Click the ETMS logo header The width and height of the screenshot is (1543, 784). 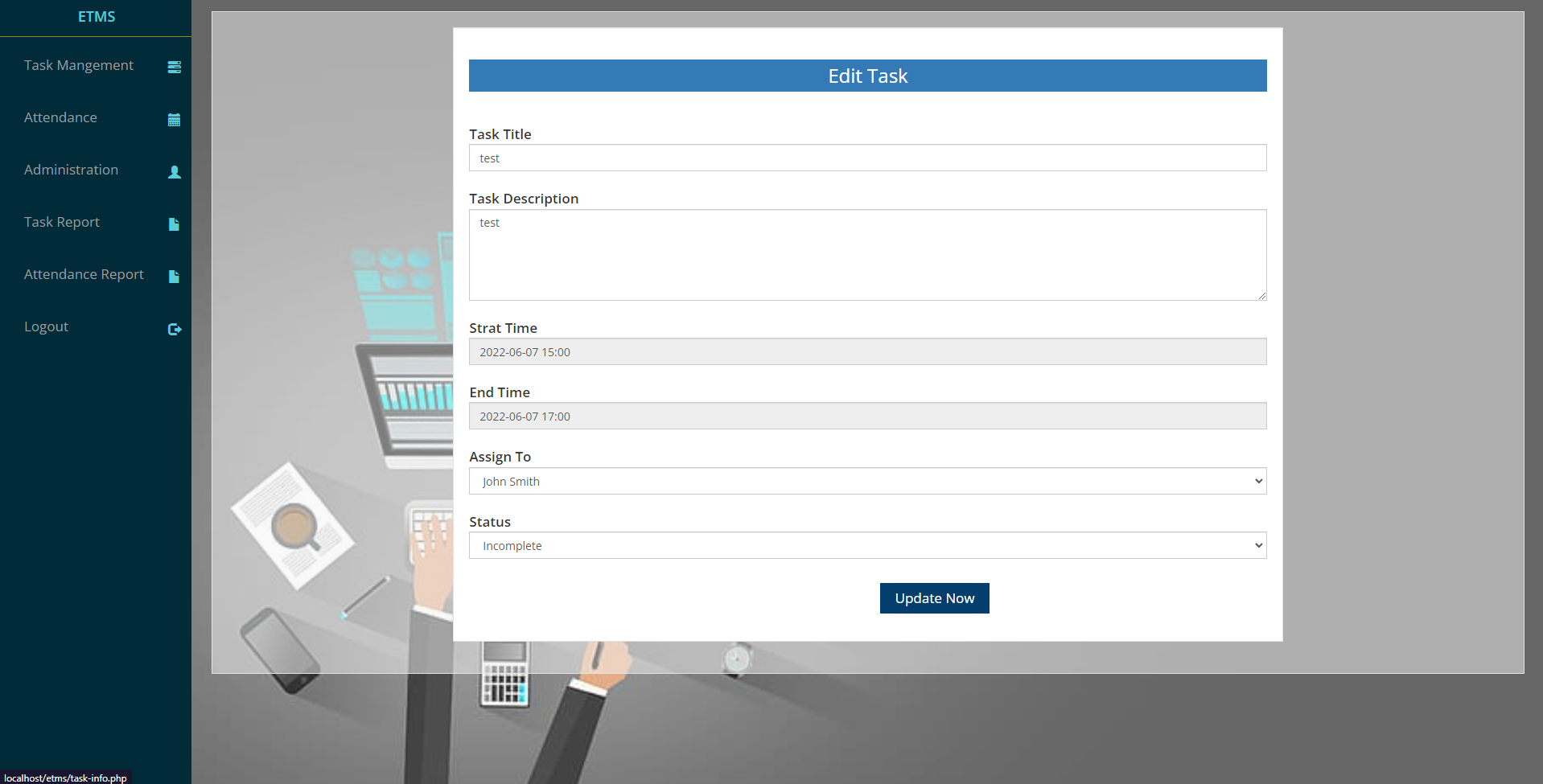(x=96, y=16)
